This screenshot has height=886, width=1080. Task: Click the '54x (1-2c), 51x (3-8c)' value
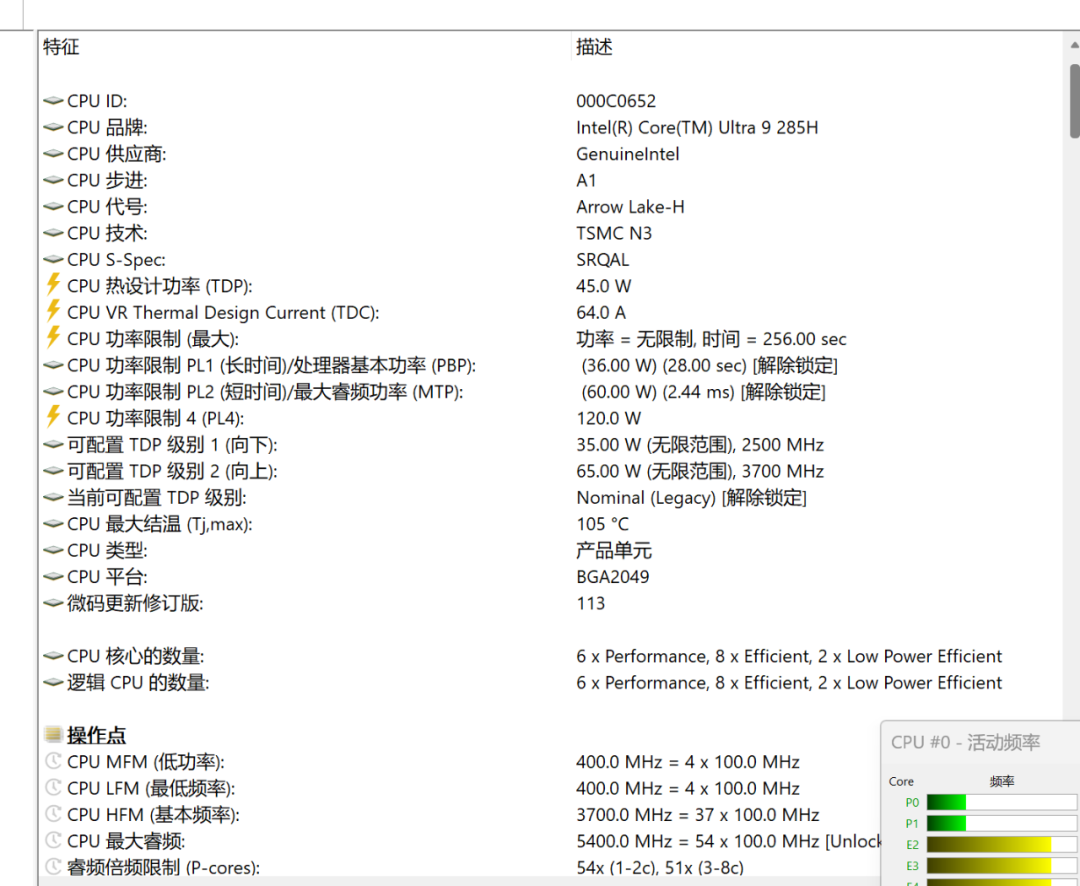click(x=660, y=867)
